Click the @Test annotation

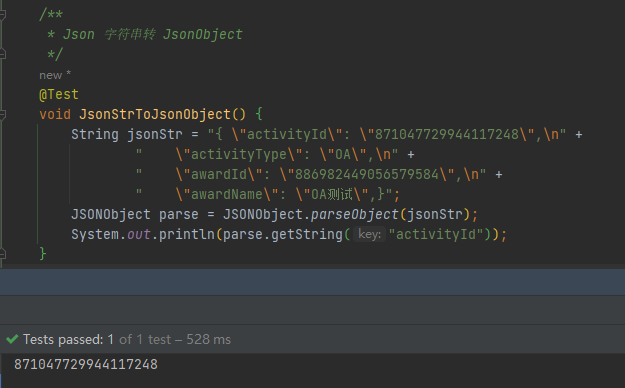[59, 95]
